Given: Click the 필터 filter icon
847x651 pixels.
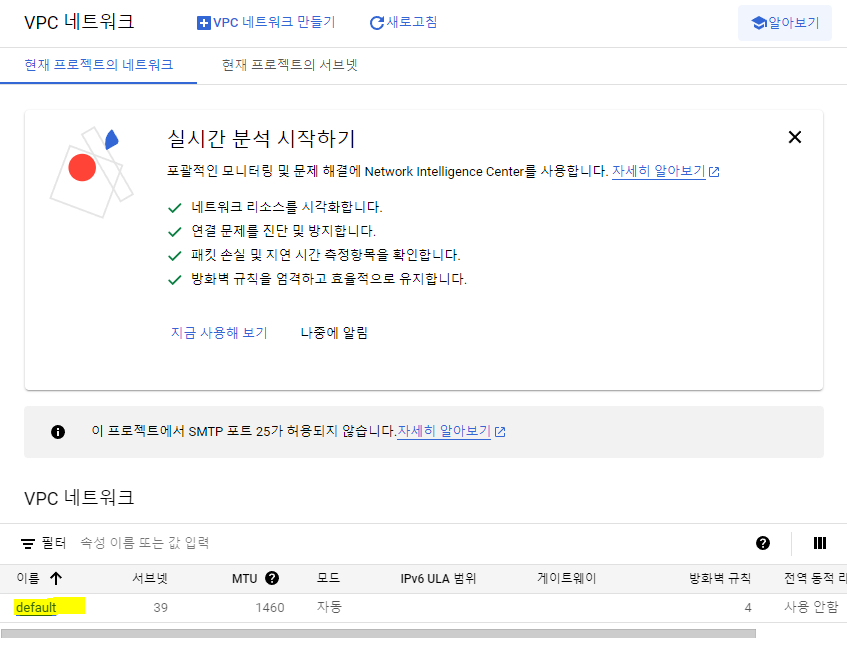Looking at the screenshot, I should (28, 543).
